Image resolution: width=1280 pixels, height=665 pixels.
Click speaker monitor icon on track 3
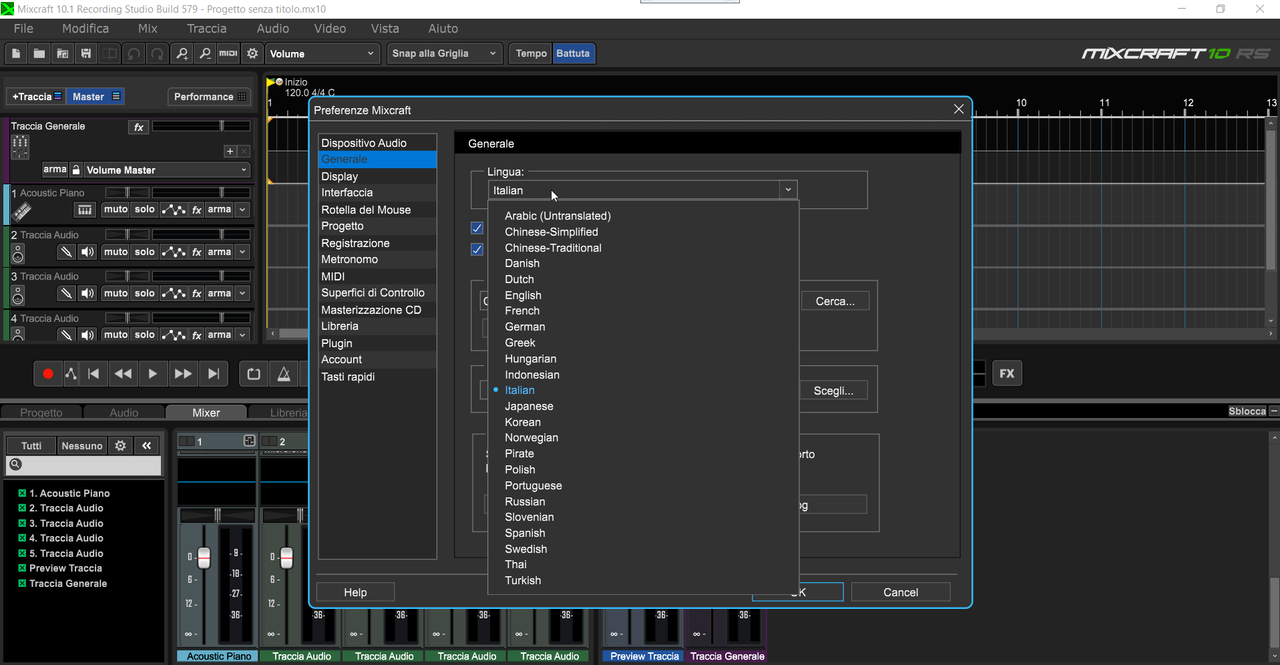[88, 293]
